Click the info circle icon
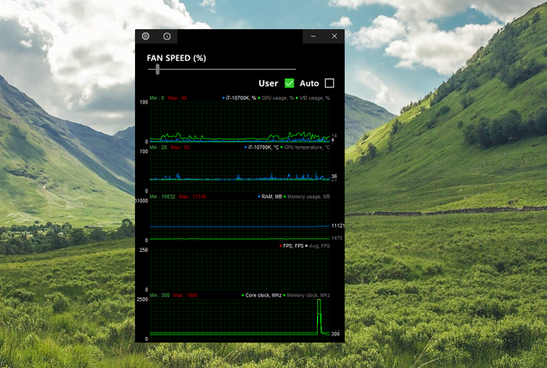Viewport: 547px width, 368px height. pyautogui.click(x=167, y=36)
